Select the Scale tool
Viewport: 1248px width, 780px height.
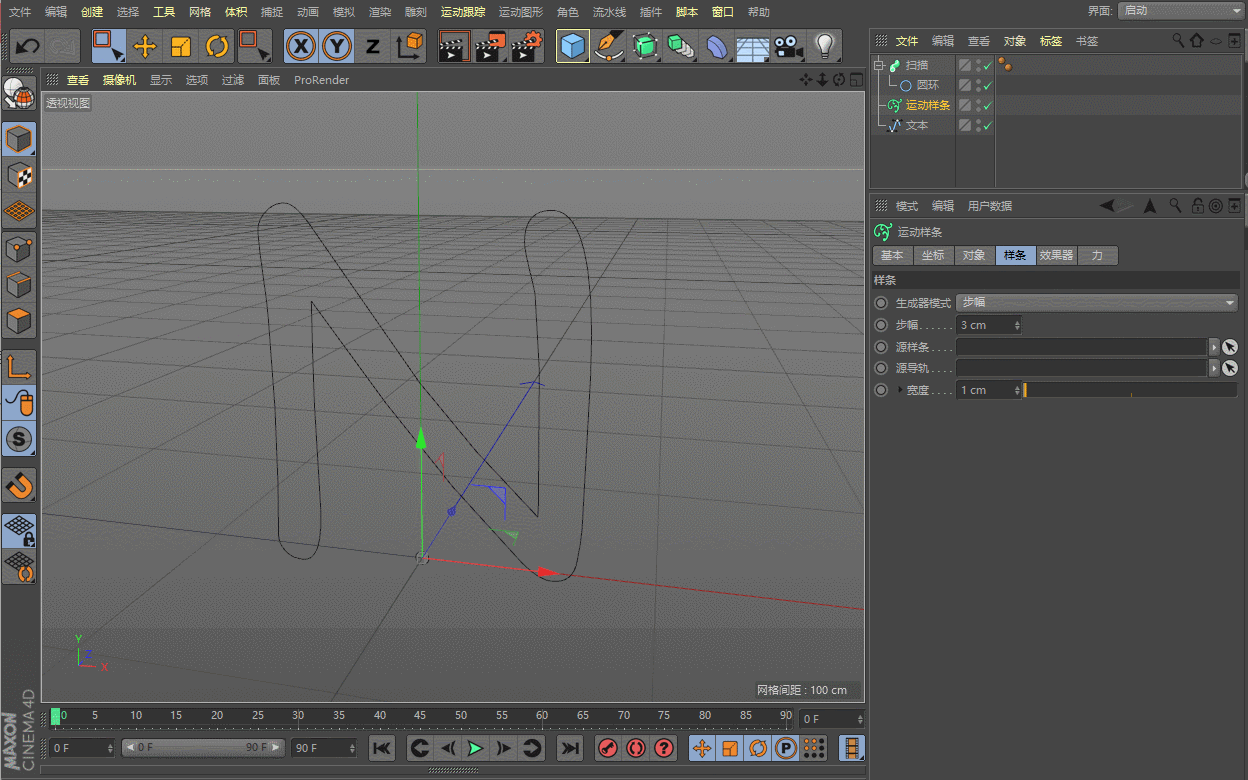(x=181, y=46)
